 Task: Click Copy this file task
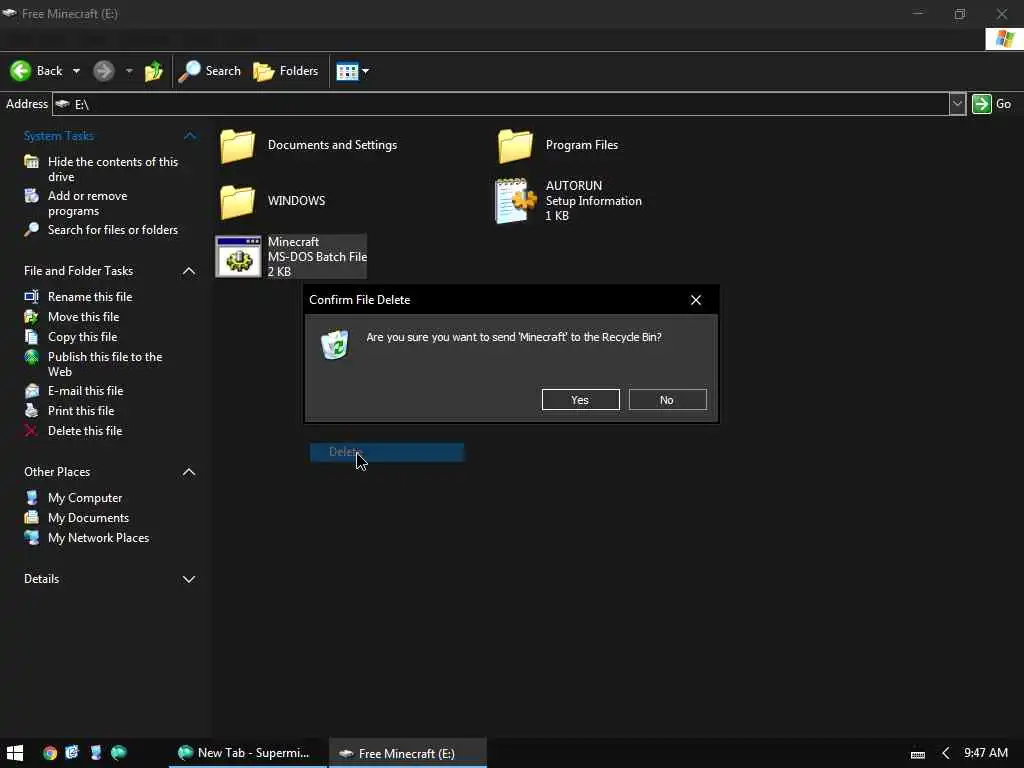[x=82, y=337]
